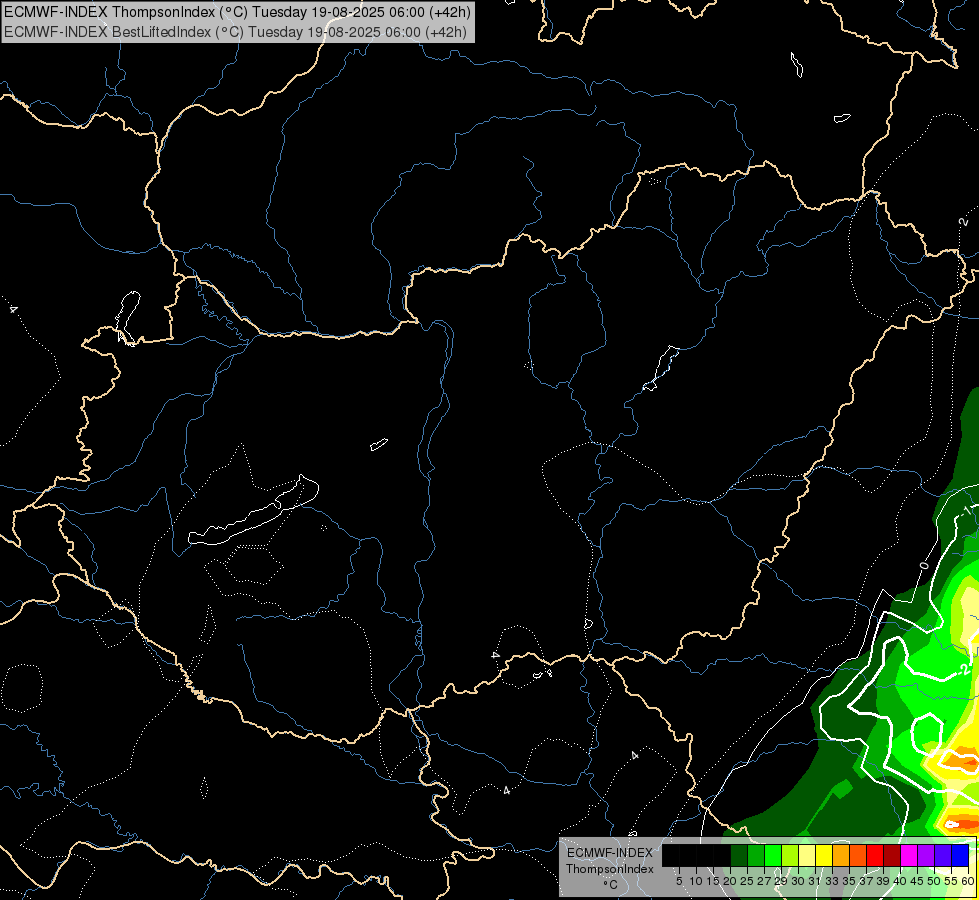Click the medium green 25–27 legend swatch
979x900 pixels.
756,855
